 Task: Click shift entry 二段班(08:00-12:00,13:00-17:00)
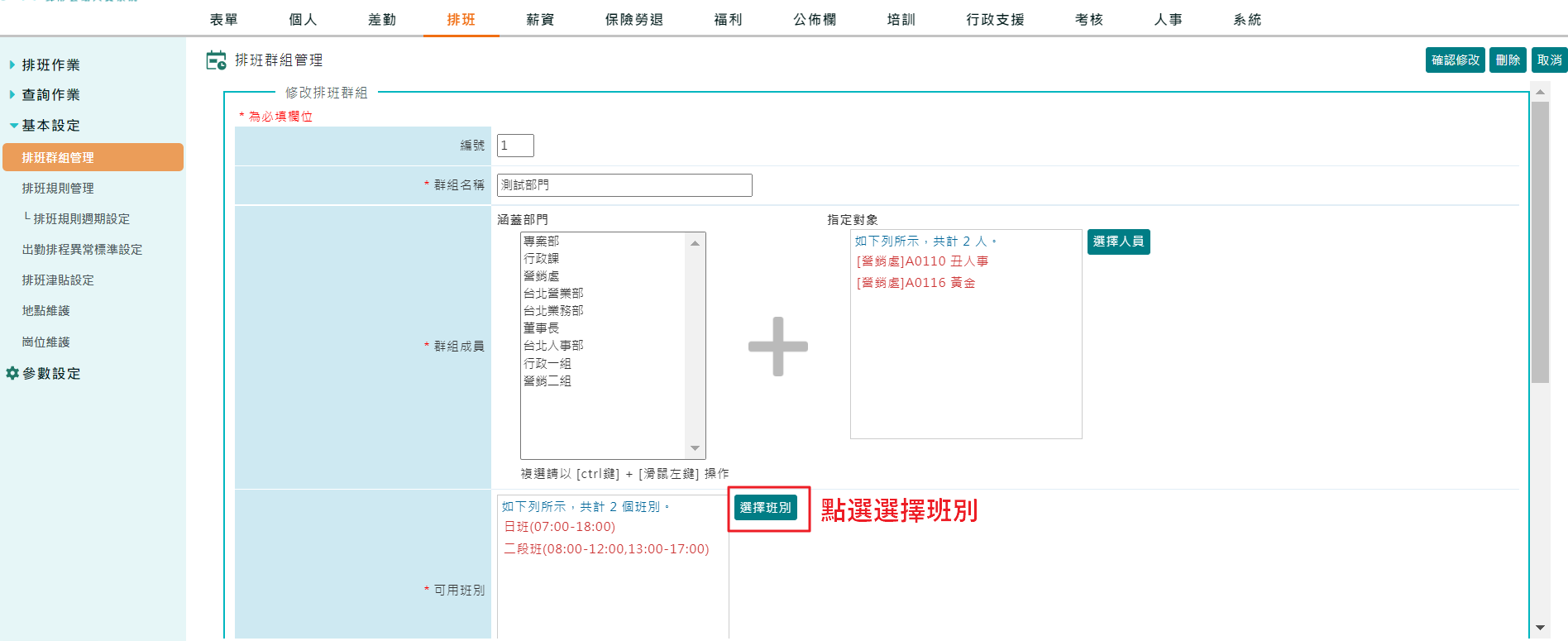coord(606,549)
